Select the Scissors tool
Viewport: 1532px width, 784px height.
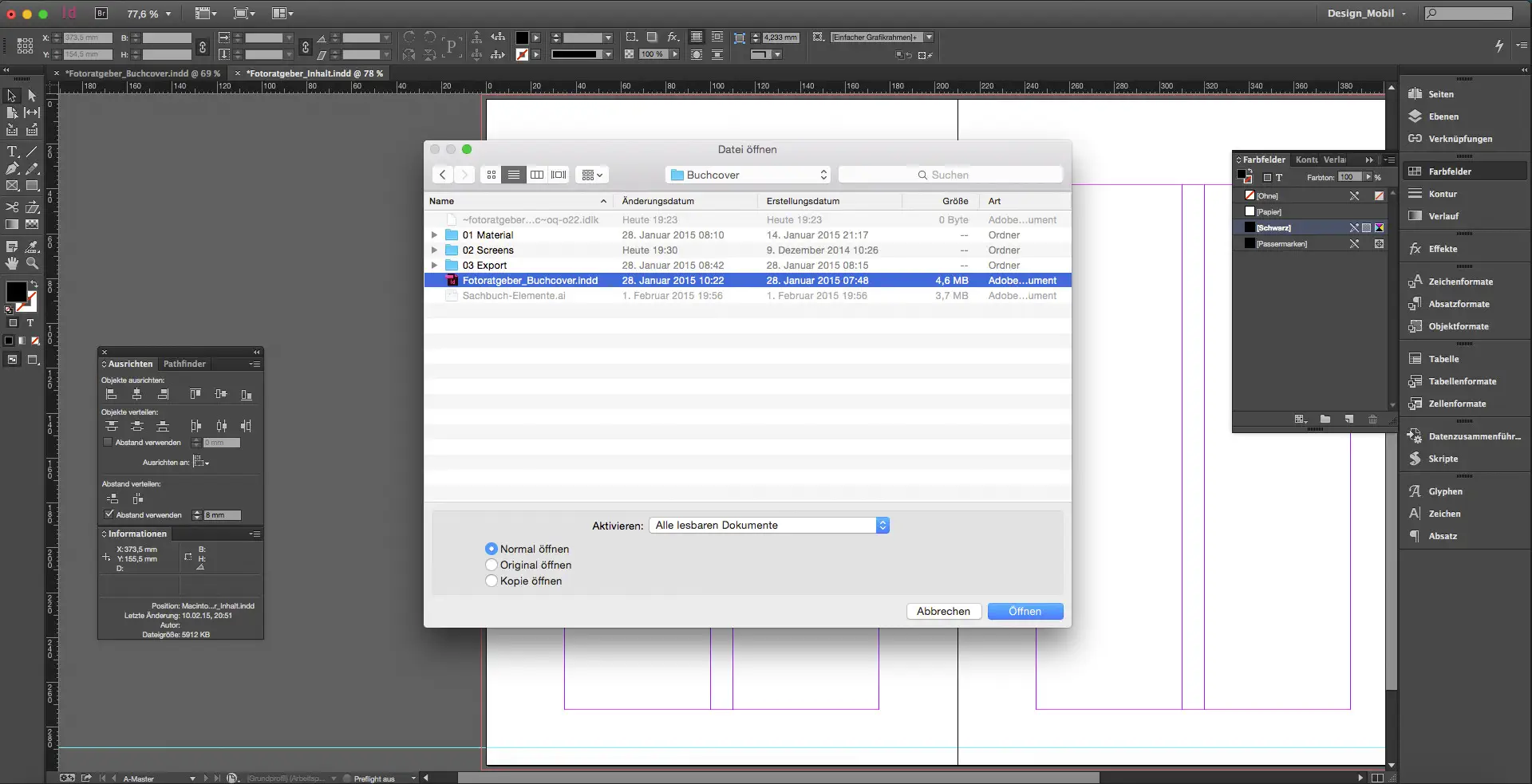pos(12,207)
